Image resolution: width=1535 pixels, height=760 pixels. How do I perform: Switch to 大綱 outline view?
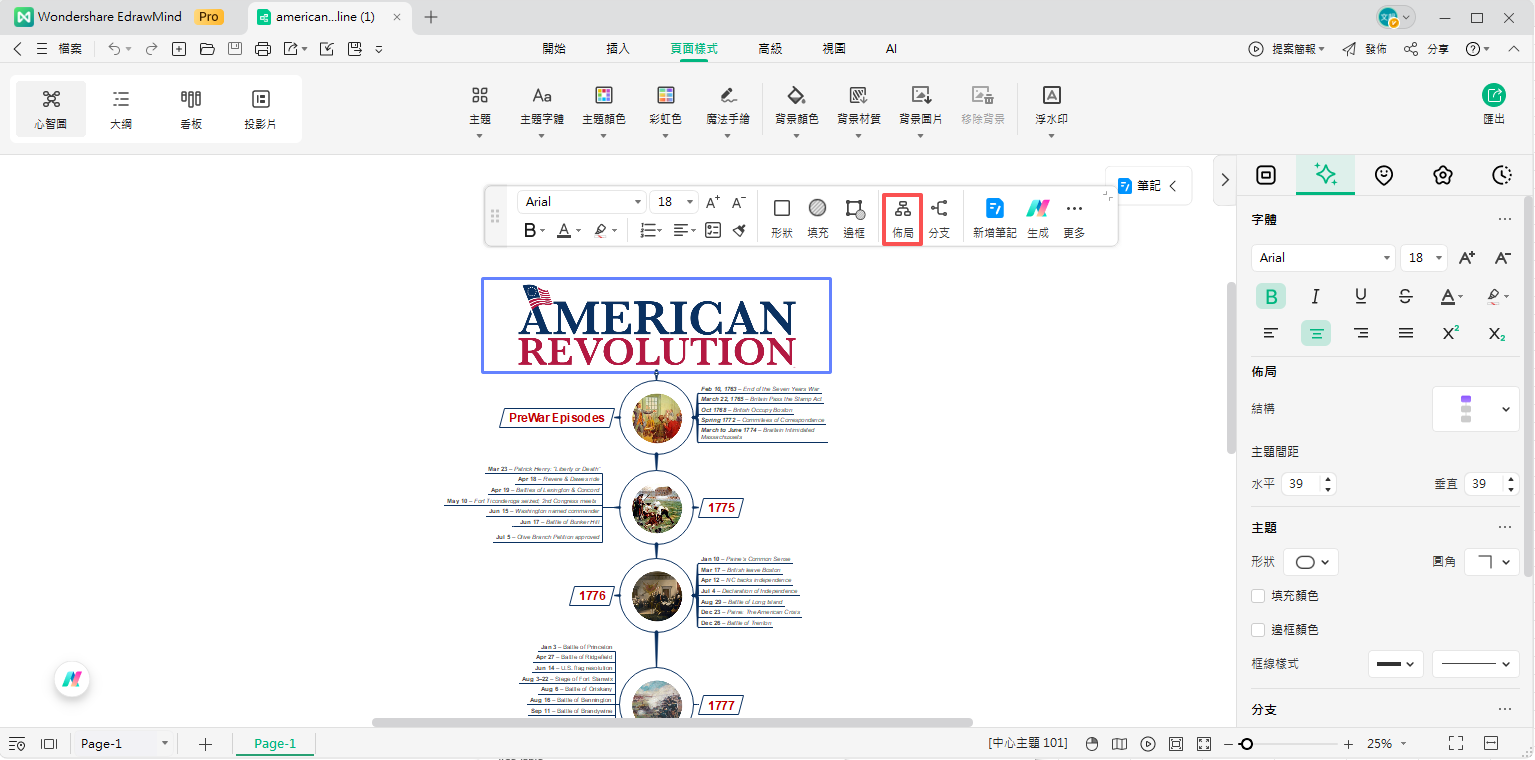click(x=121, y=109)
